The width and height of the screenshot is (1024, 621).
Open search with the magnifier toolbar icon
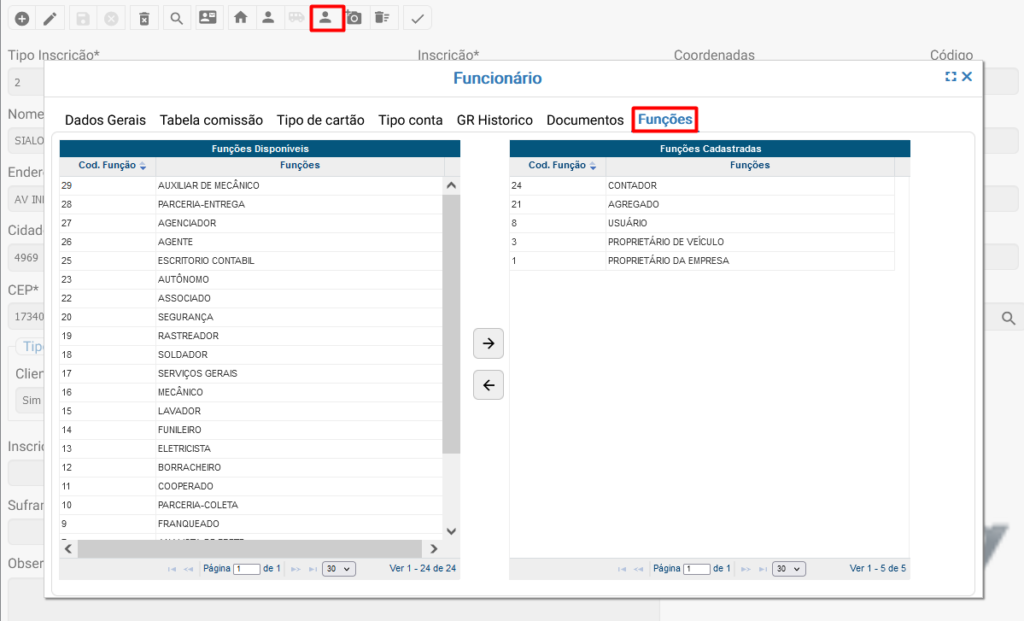176,18
